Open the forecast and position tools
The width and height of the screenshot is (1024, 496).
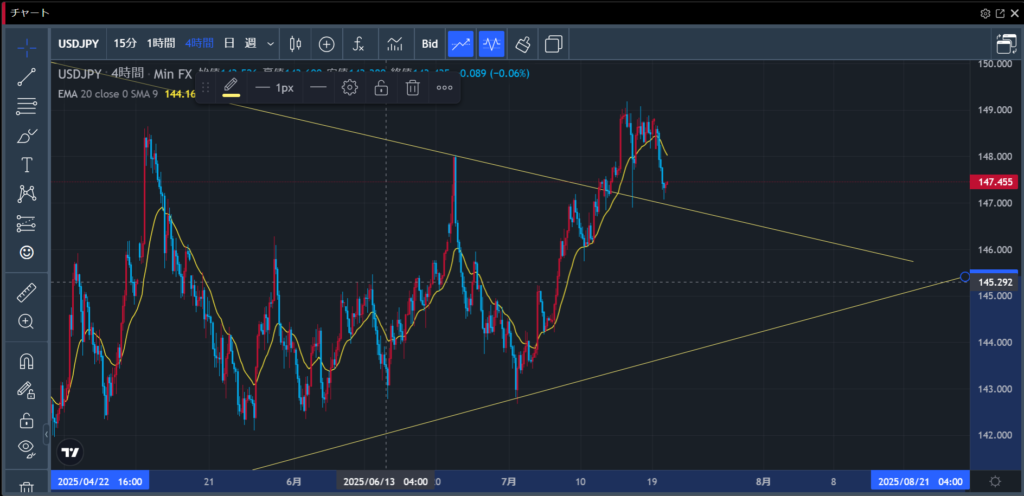(x=26, y=223)
